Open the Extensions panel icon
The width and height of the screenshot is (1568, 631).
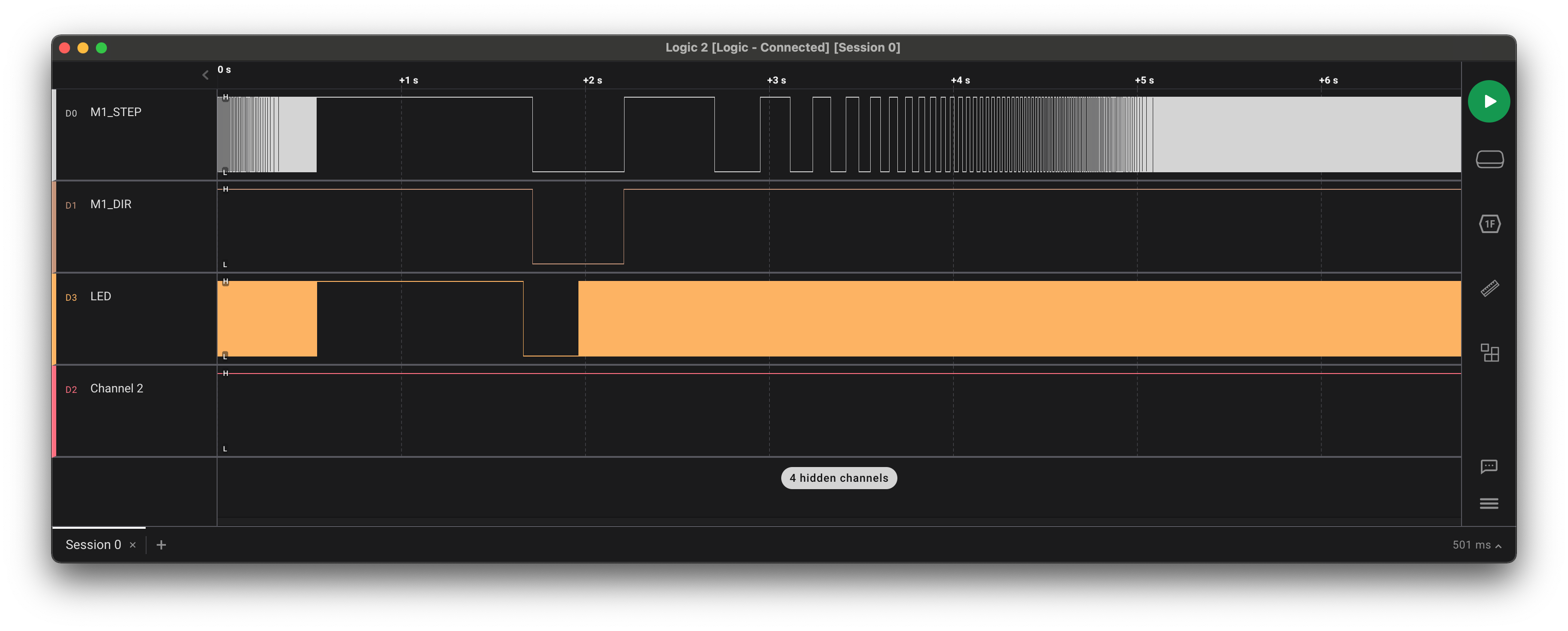1489,352
